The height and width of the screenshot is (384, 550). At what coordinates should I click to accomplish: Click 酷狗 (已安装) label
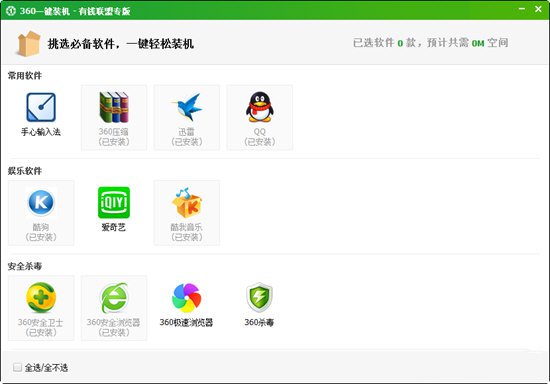tap(41, 232)
